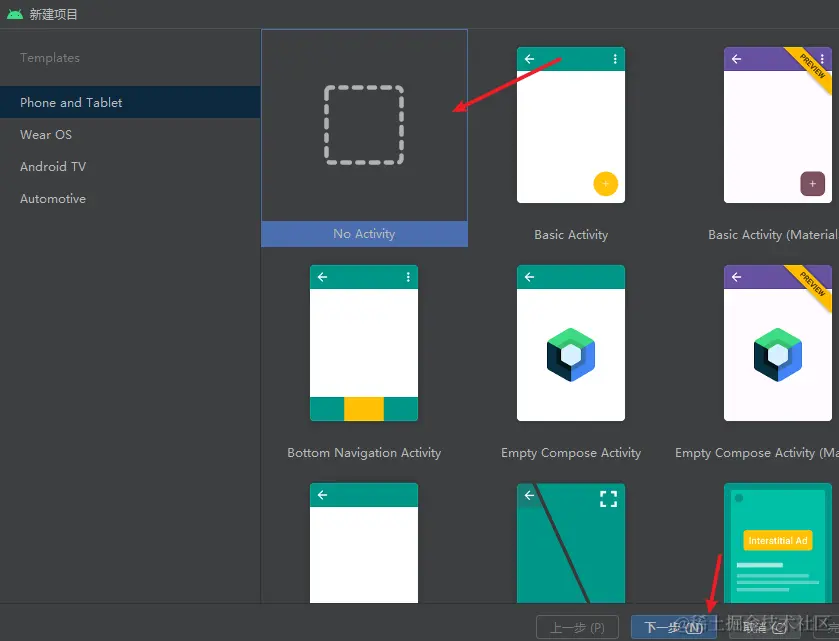Select the Android TV category
This screenshot has height=641, width=839.
[130, 166]
